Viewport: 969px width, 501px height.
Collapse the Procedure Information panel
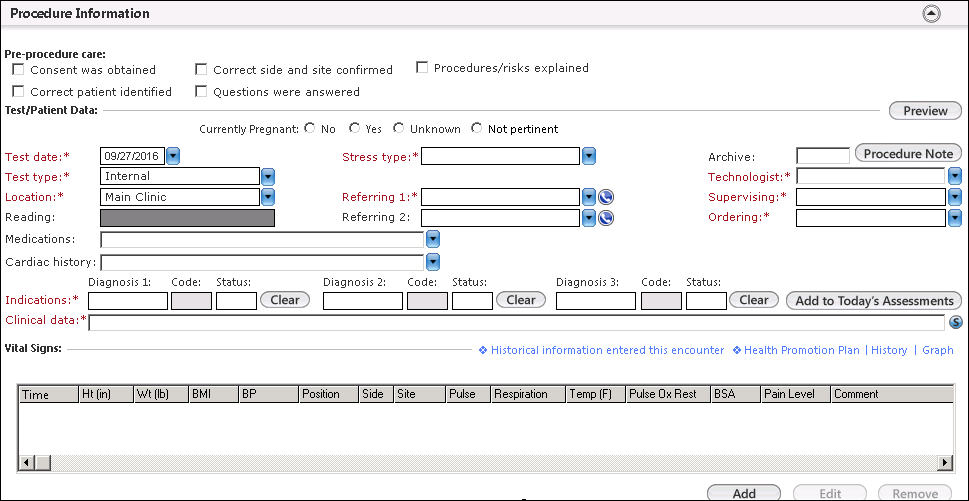(931, 14)
